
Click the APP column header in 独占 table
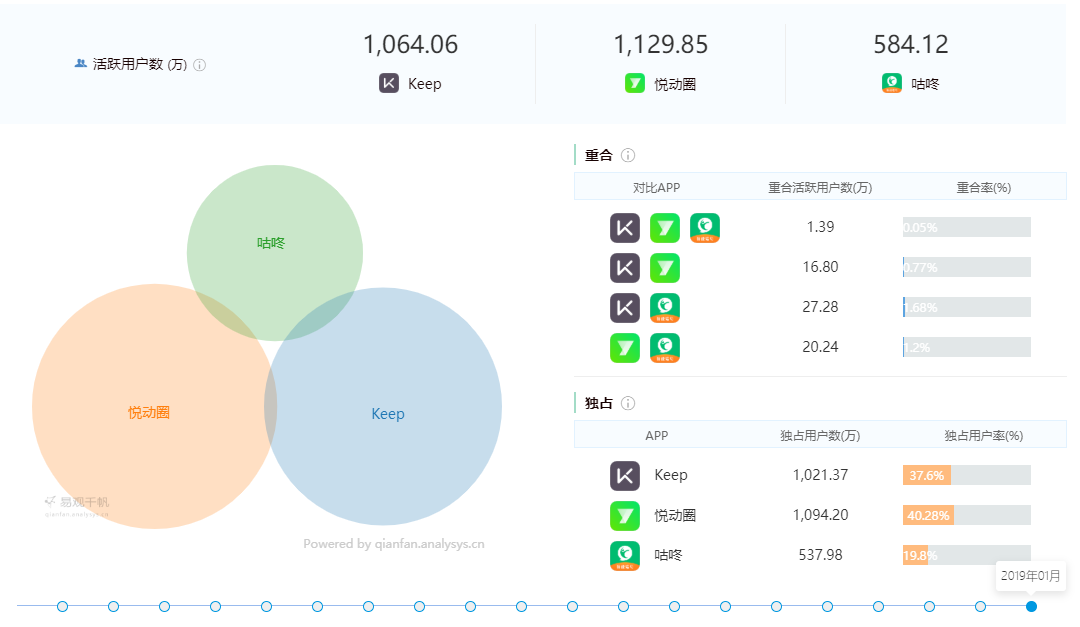(656, 435)
